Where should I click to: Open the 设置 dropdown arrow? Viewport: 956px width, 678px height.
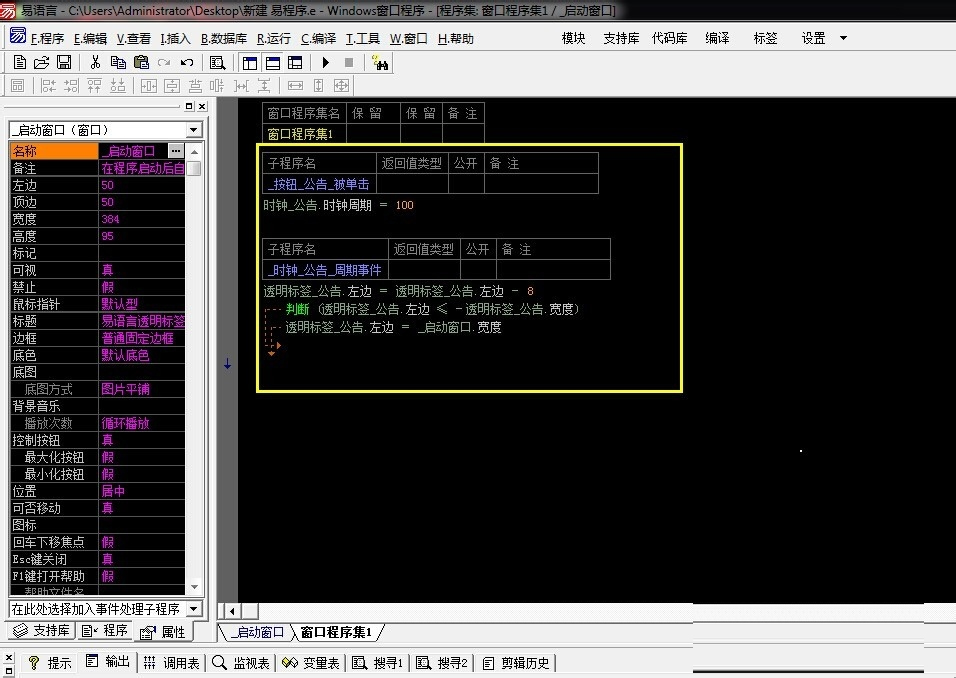click(x=843, y=39)
